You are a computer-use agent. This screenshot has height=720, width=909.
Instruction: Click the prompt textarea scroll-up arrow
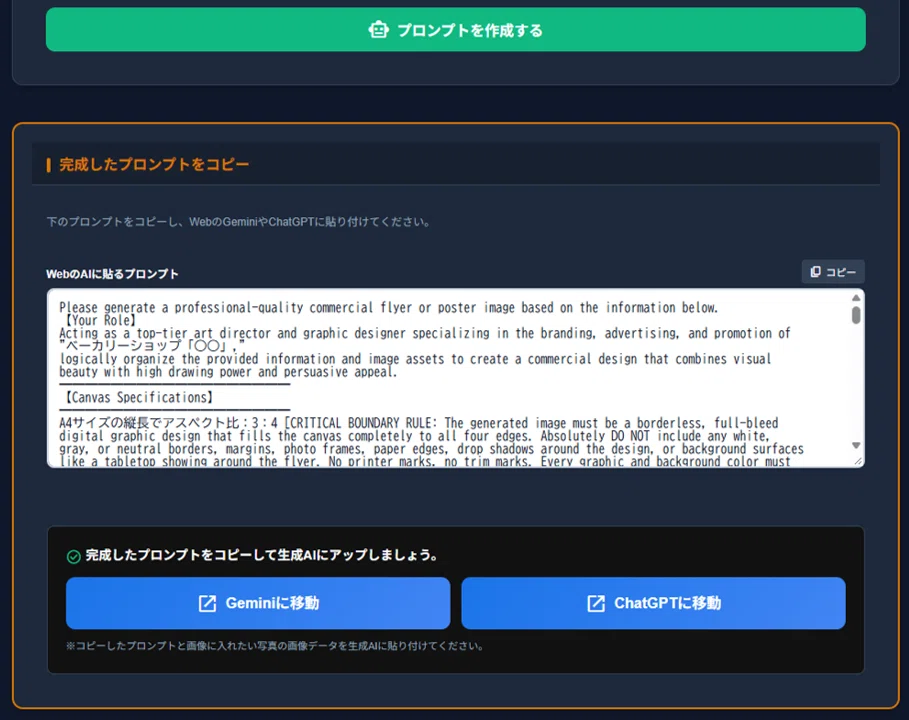pos(856,298)
